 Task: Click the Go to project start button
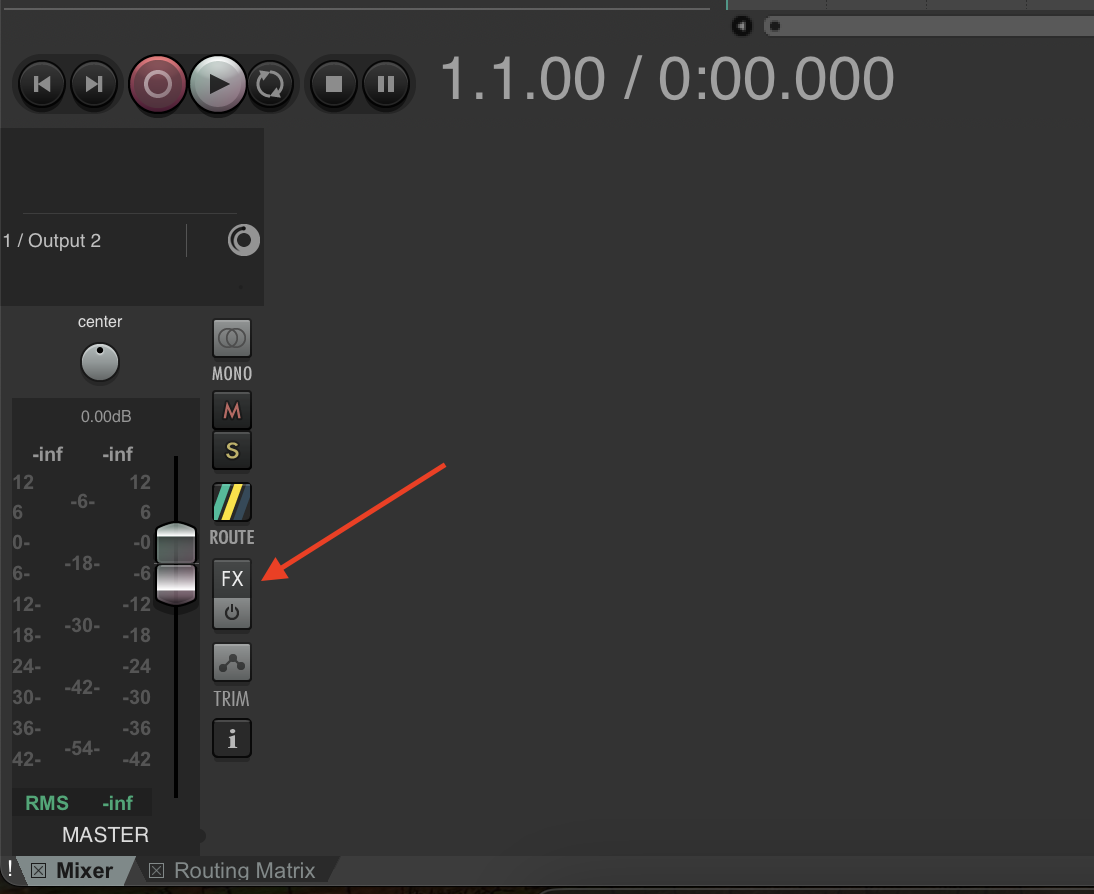42,84
